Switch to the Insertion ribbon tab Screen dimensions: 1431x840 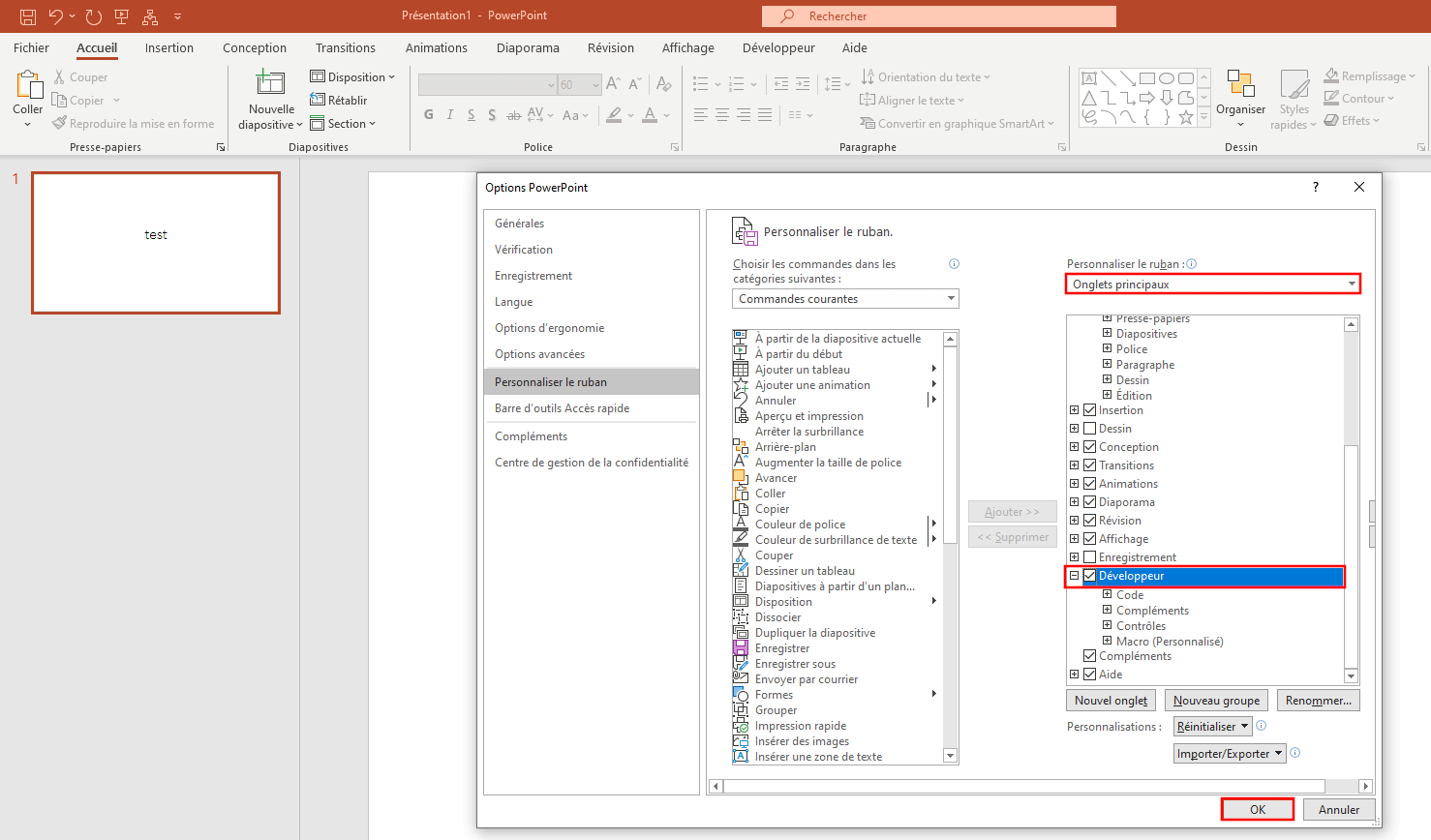tap(169, 47)
